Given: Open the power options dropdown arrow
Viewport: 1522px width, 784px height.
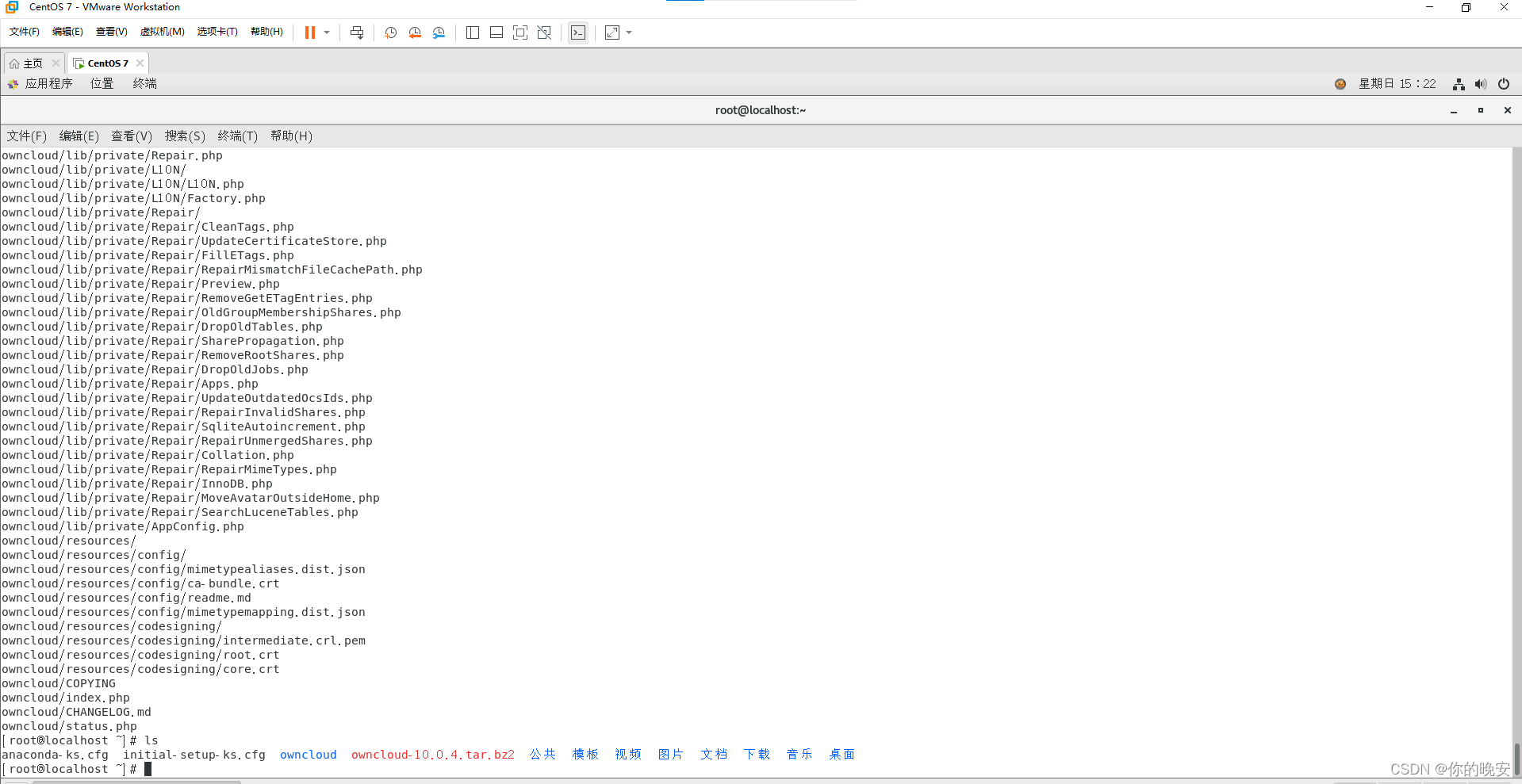Looking at the screenshot, I should (327, 33).
